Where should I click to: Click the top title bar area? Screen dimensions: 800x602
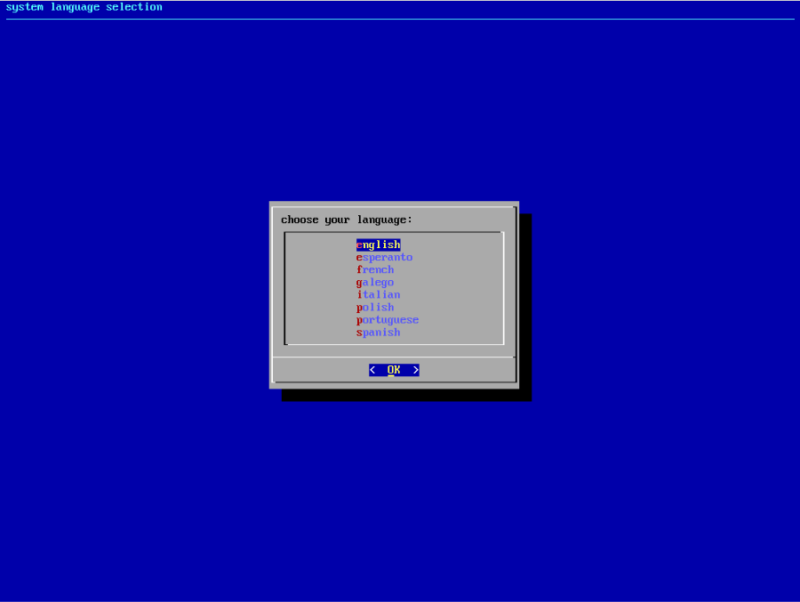pyautogui.click(x=400, y=7)
